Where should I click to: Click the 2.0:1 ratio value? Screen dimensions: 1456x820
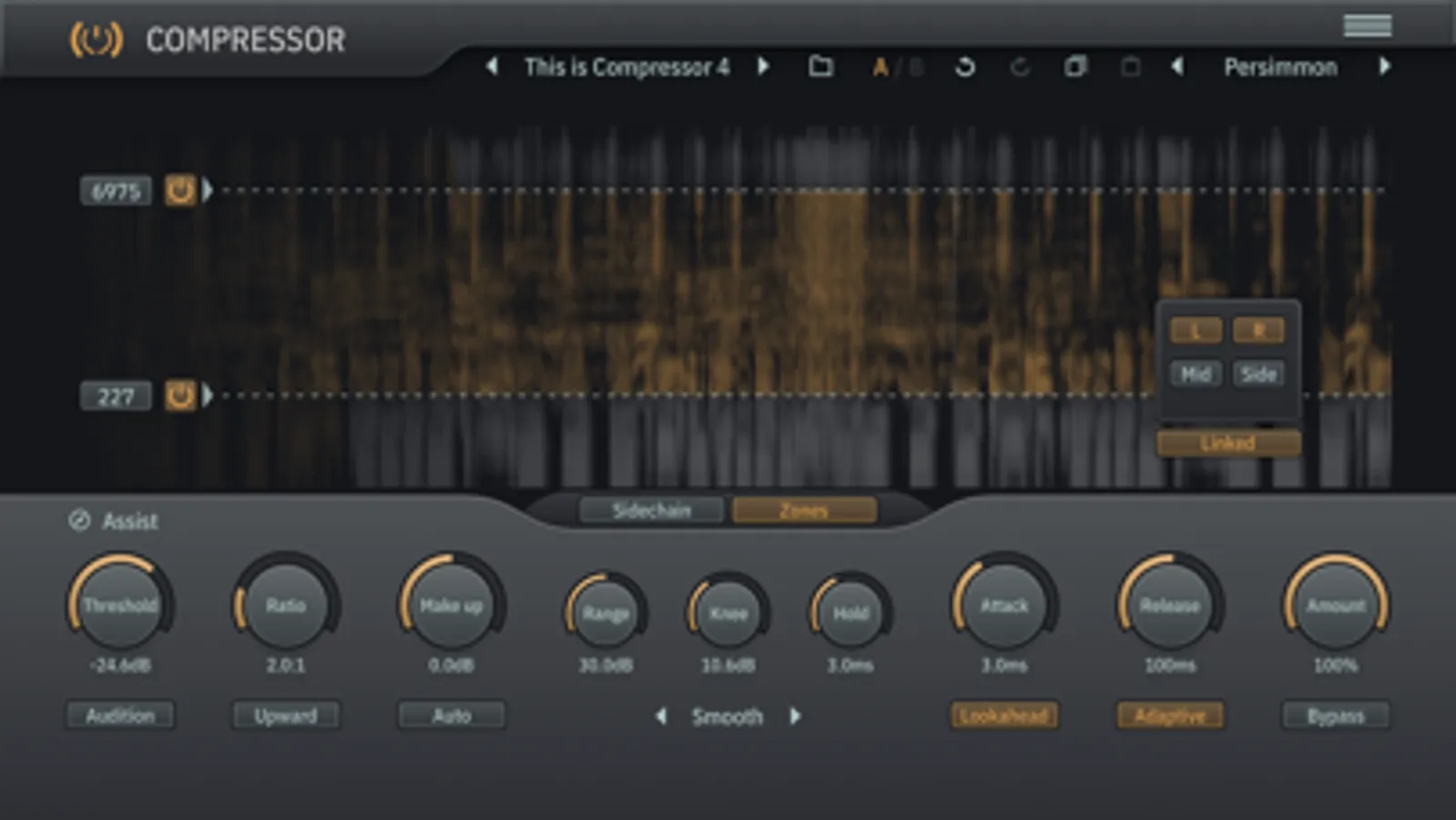286,666
